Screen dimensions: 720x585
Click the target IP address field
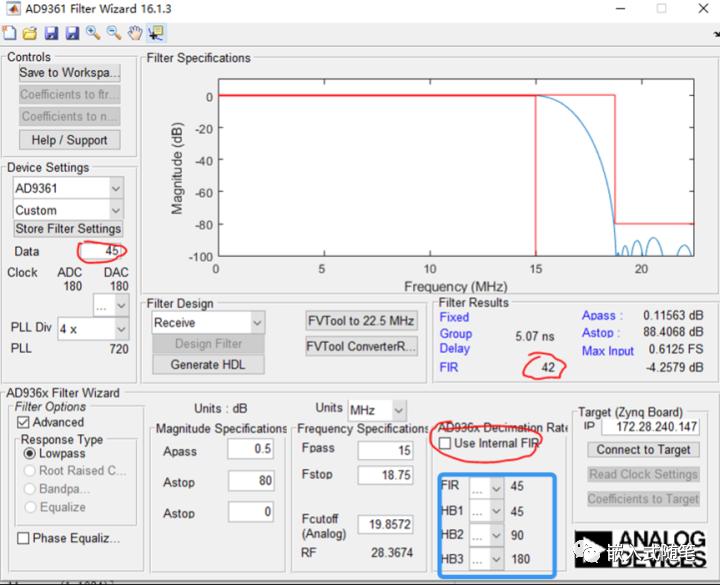pyautogui.click(x=651, y=427)
